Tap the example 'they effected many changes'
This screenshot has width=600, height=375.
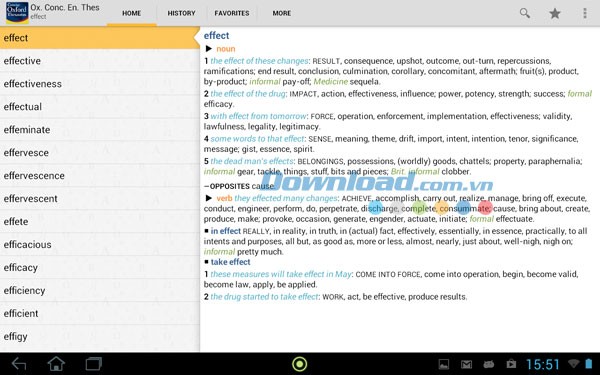[285, 198]
